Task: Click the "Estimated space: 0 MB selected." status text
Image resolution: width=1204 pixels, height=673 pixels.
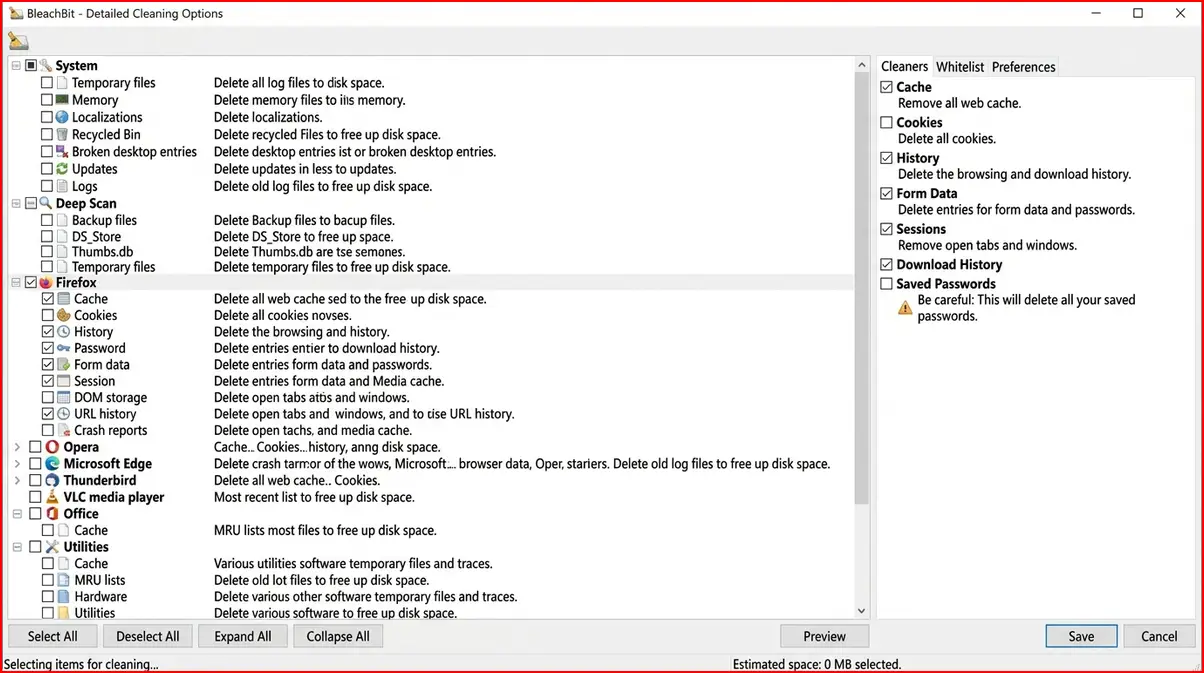Action: click(817, 664)
